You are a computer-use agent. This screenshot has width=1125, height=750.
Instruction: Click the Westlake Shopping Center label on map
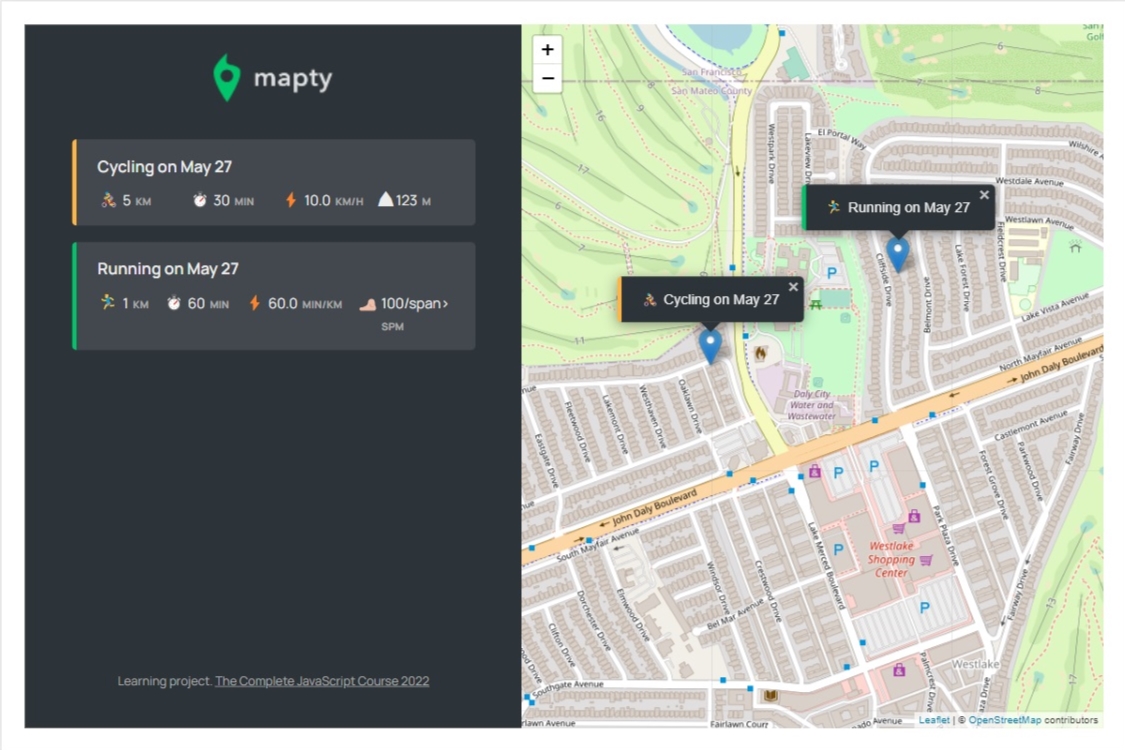891,559
